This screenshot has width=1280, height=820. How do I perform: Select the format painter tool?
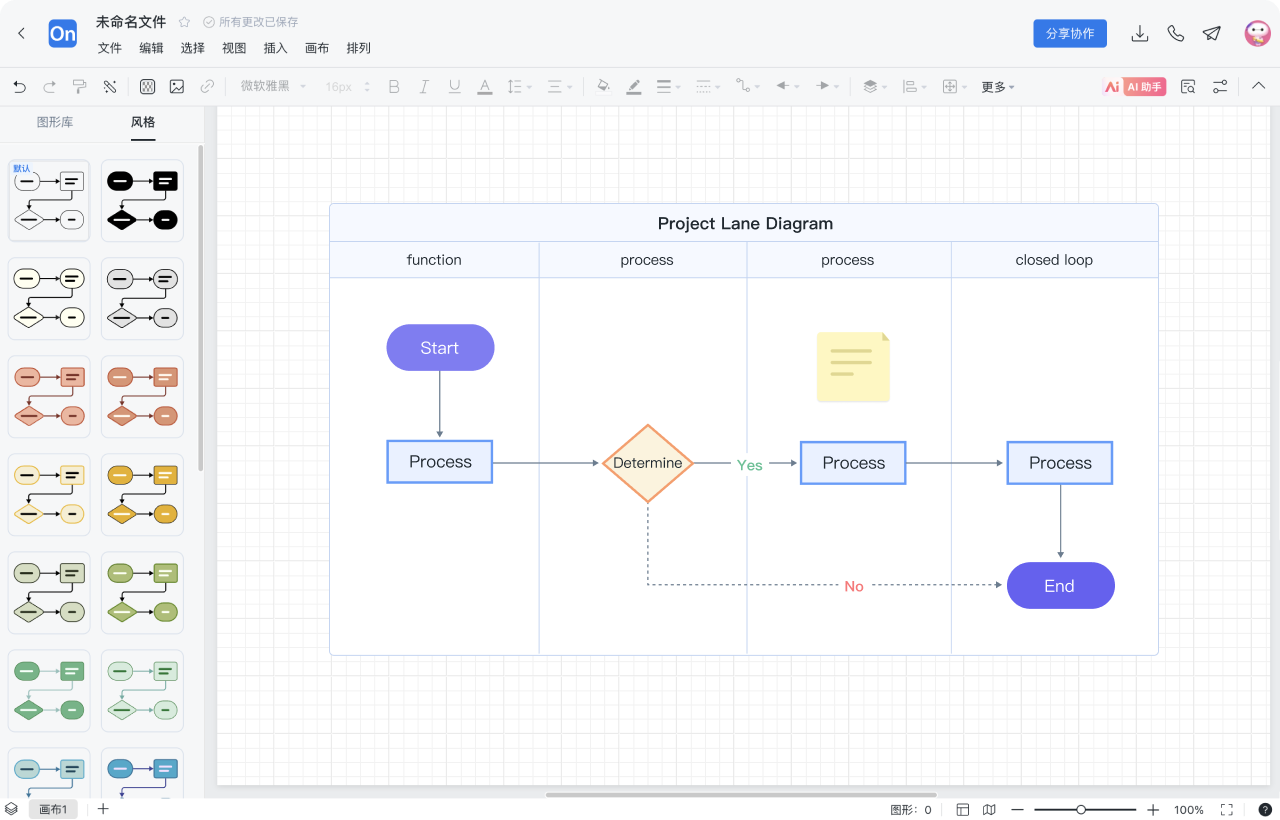tap(80, 87)
